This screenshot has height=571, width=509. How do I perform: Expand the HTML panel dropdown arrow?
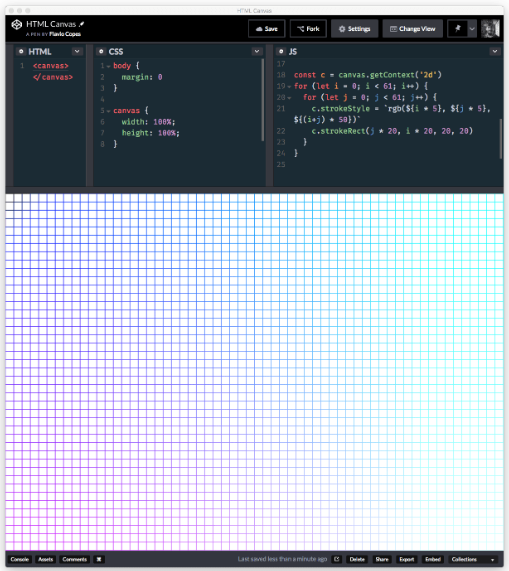(x=77, y=51)
